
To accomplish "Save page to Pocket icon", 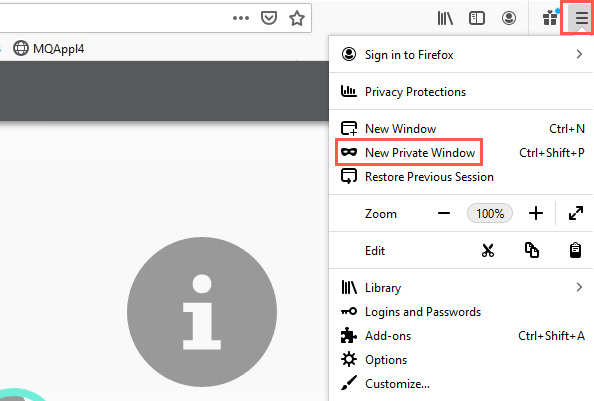I will [x=269, y=18].
